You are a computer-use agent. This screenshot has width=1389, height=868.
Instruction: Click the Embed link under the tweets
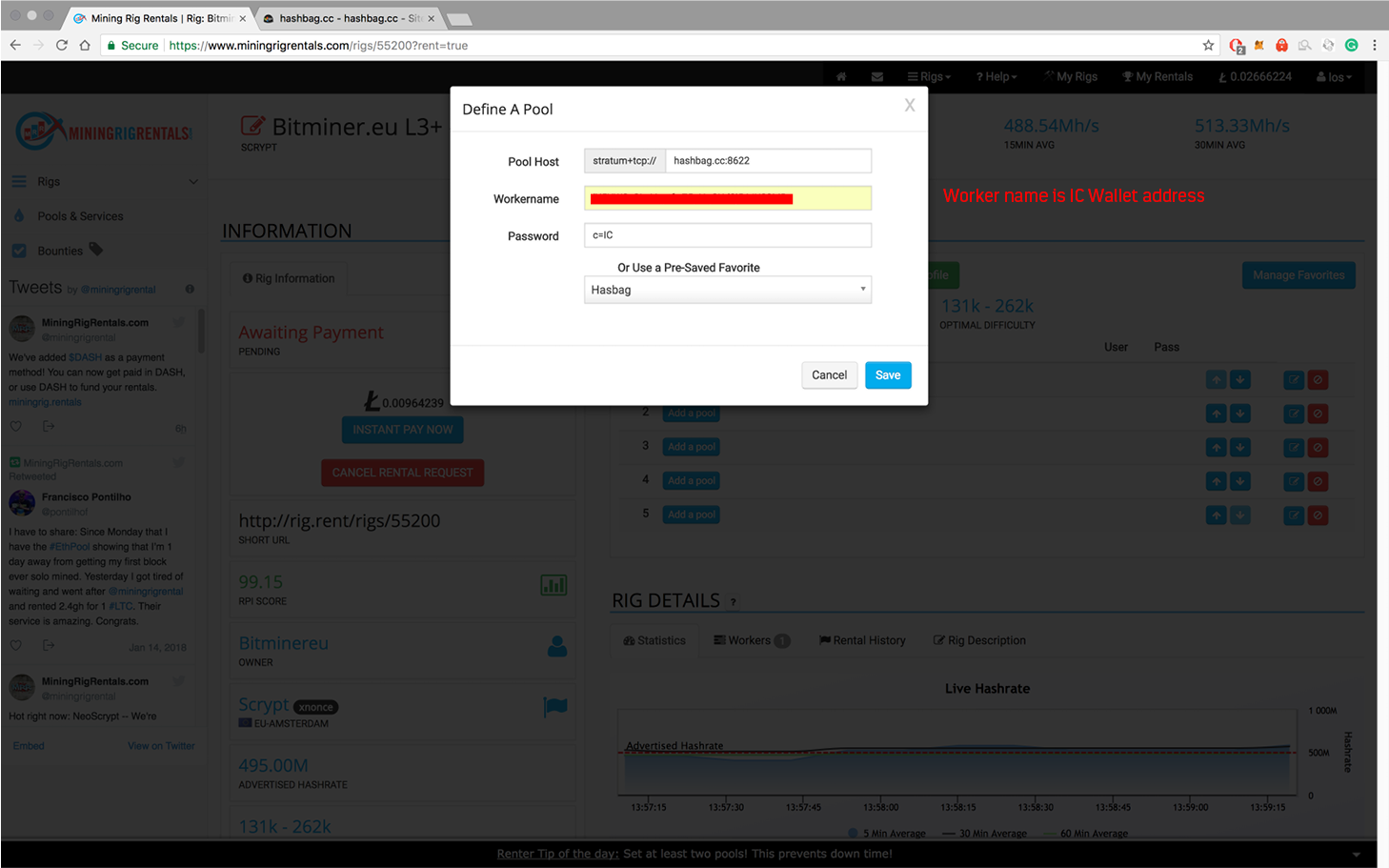click(29, 746)
